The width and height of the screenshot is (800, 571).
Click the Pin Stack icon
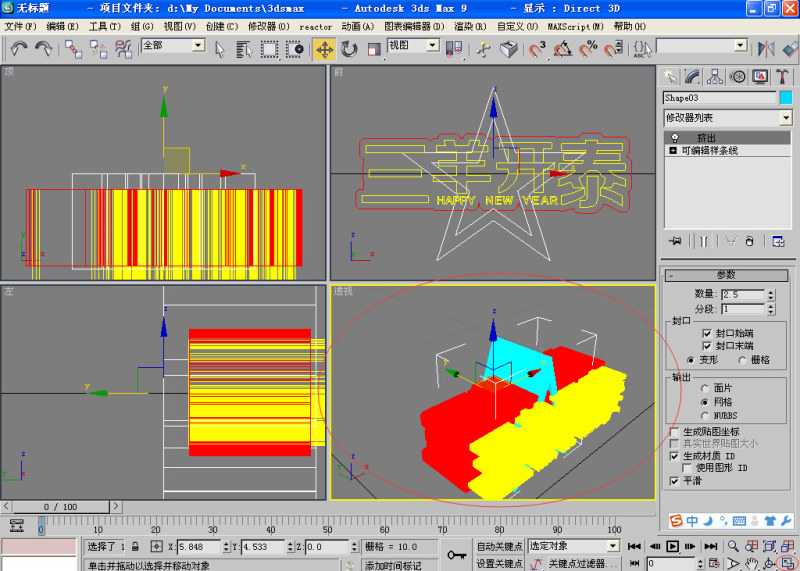tap(676, 241)
